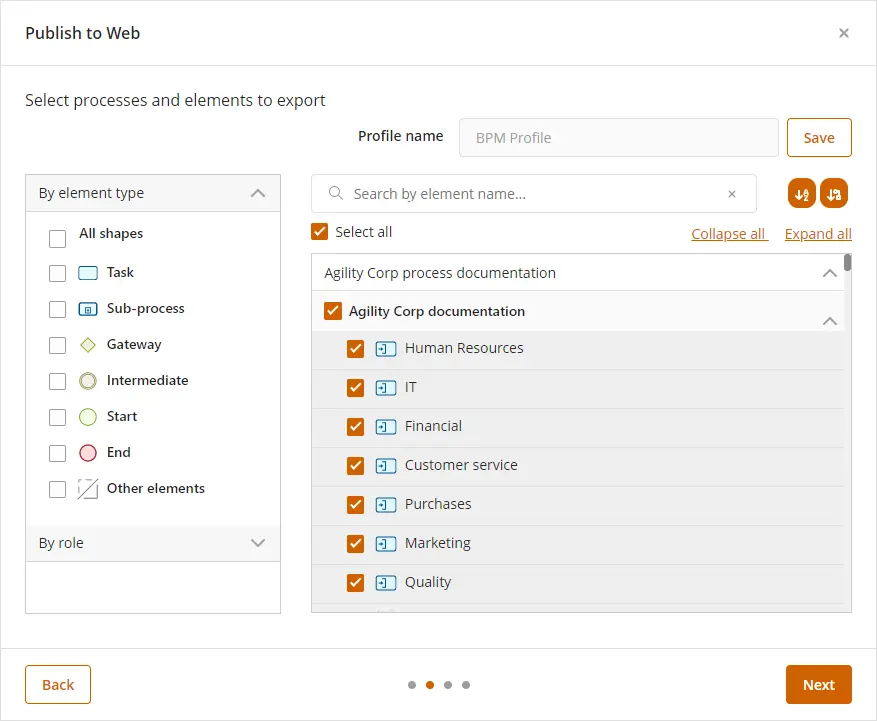Click the Intermediate event circle icon
Screen dimensions: 877x721
click(x=88, y=381)
